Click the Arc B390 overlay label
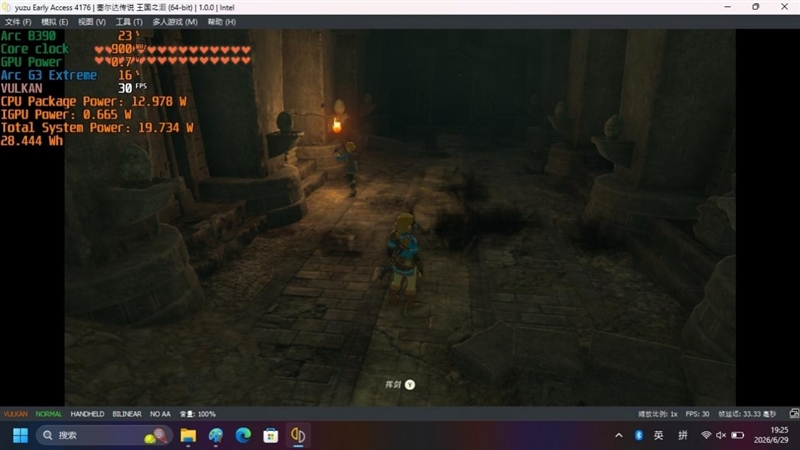The height and width of the screenshot is (450, 800). 28,36
